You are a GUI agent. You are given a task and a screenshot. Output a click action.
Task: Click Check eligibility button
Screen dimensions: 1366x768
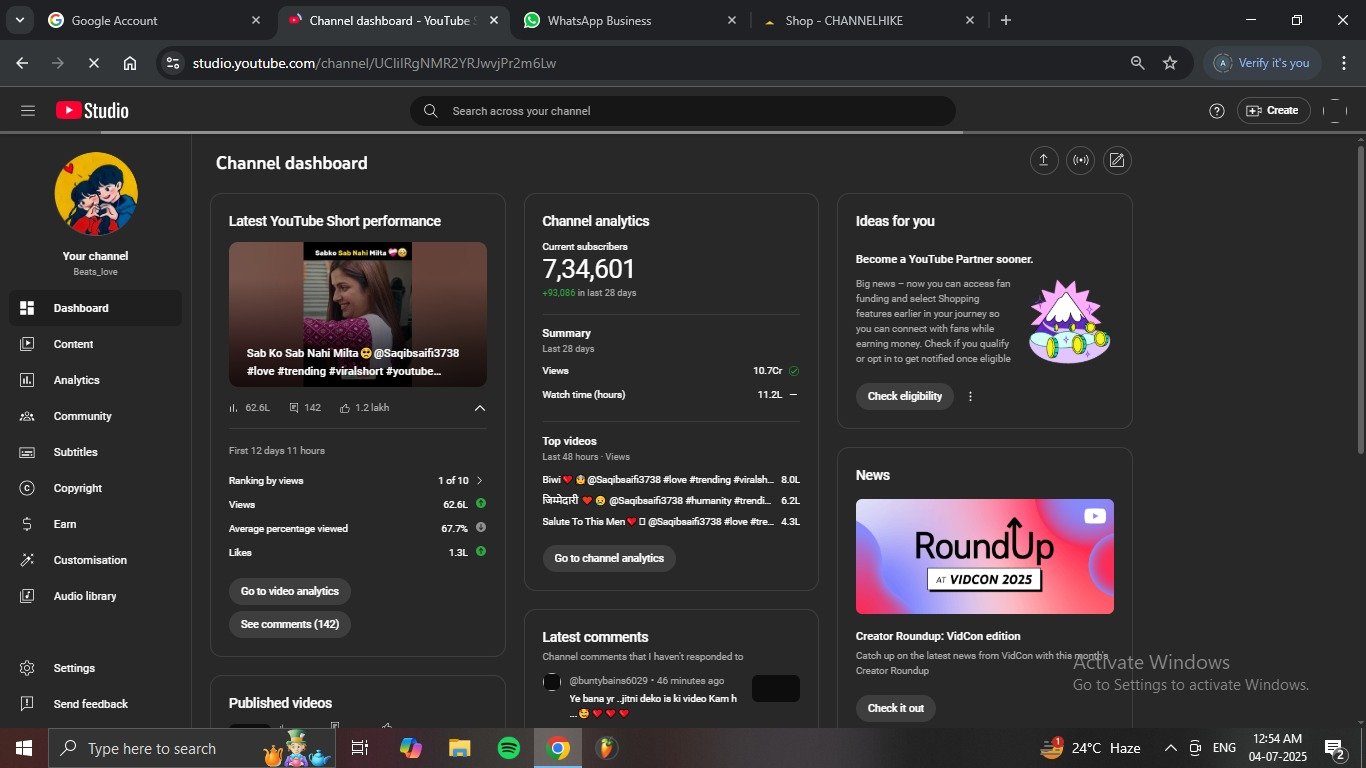[x=905, y=396]
